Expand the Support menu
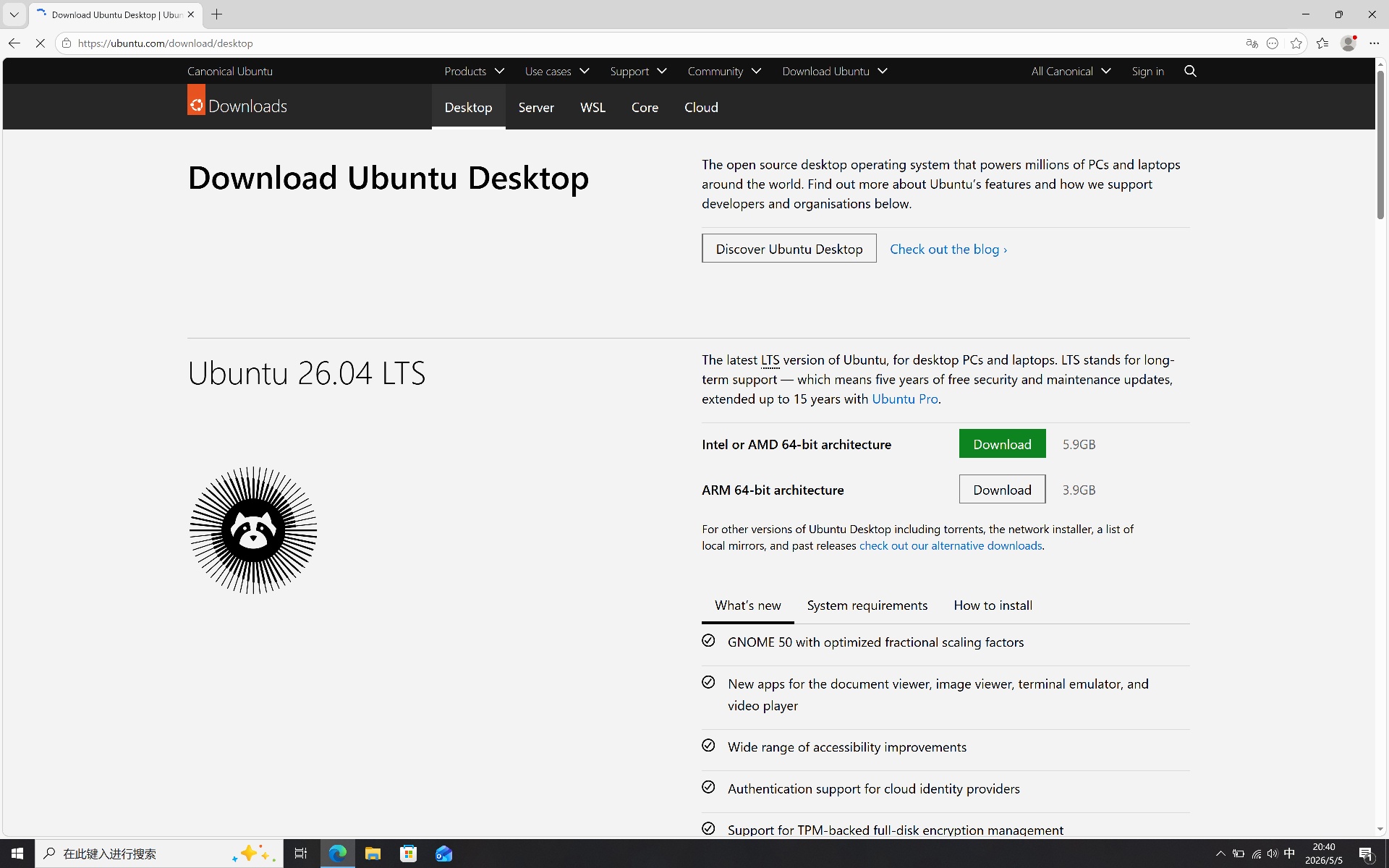This screenshot has height=868, width=1389. click(638, 71)
